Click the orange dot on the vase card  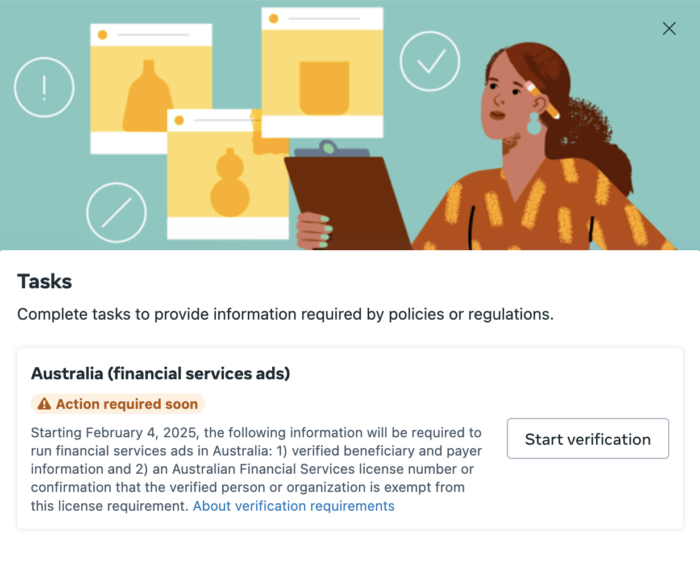[x=102, y=35]
